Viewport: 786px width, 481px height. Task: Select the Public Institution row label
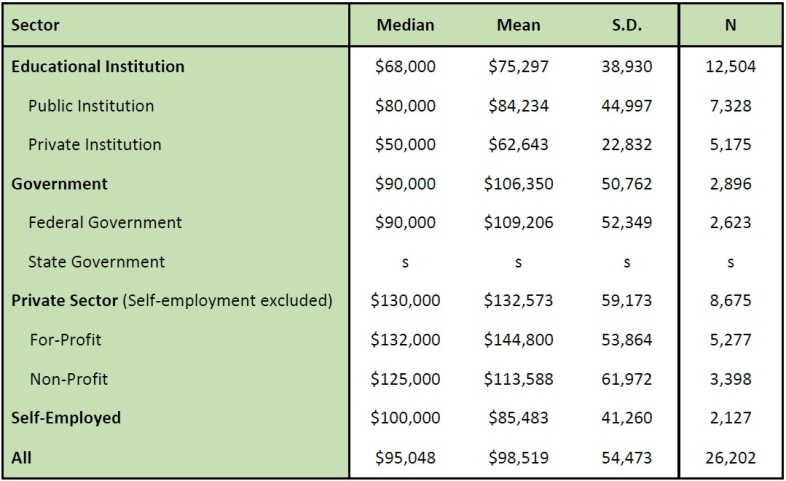tap(91, 105)
